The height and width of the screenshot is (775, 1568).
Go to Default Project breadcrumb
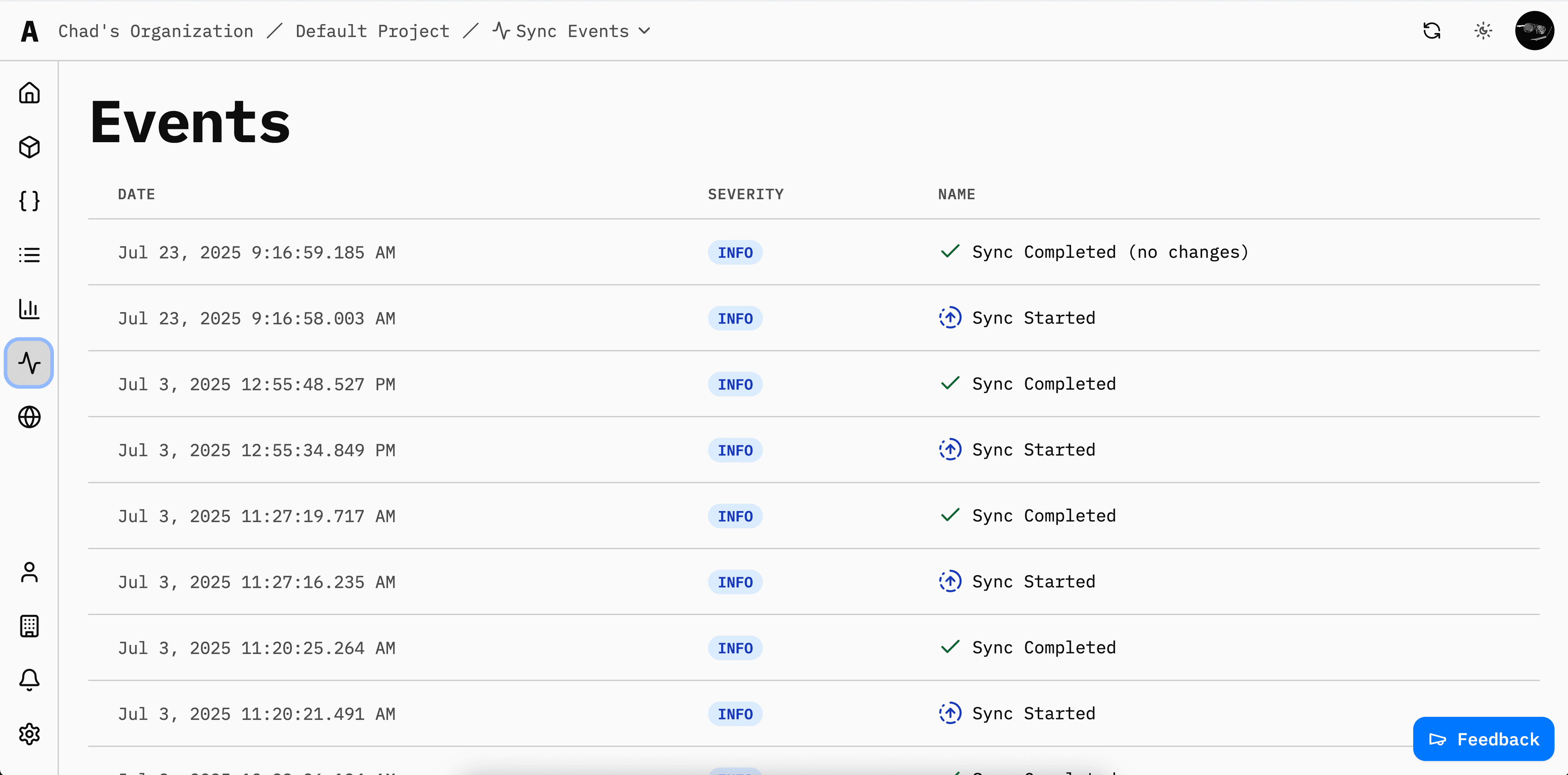point(372,31)
